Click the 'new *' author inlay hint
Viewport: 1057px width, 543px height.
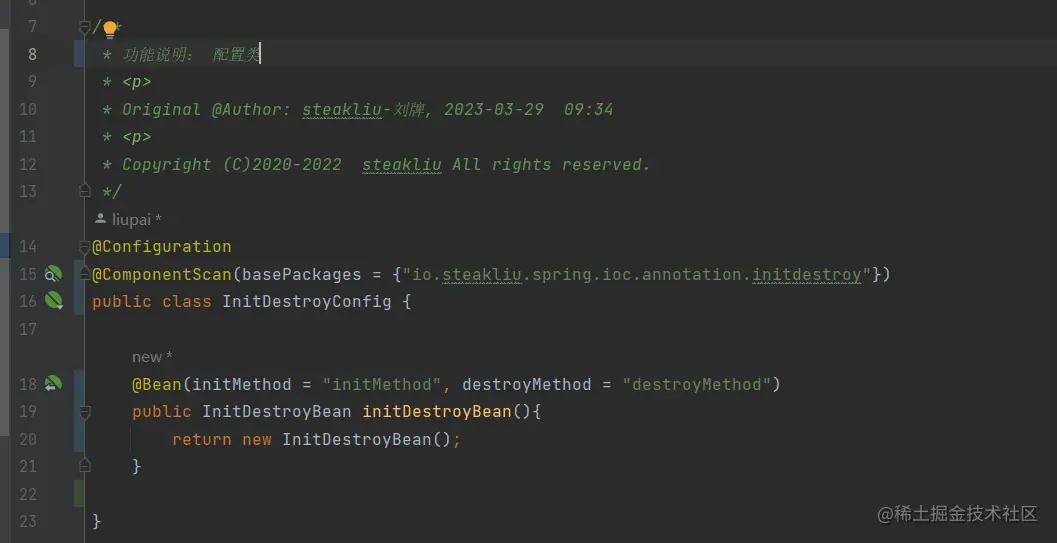pyautogui.click(x=152, y=357)
